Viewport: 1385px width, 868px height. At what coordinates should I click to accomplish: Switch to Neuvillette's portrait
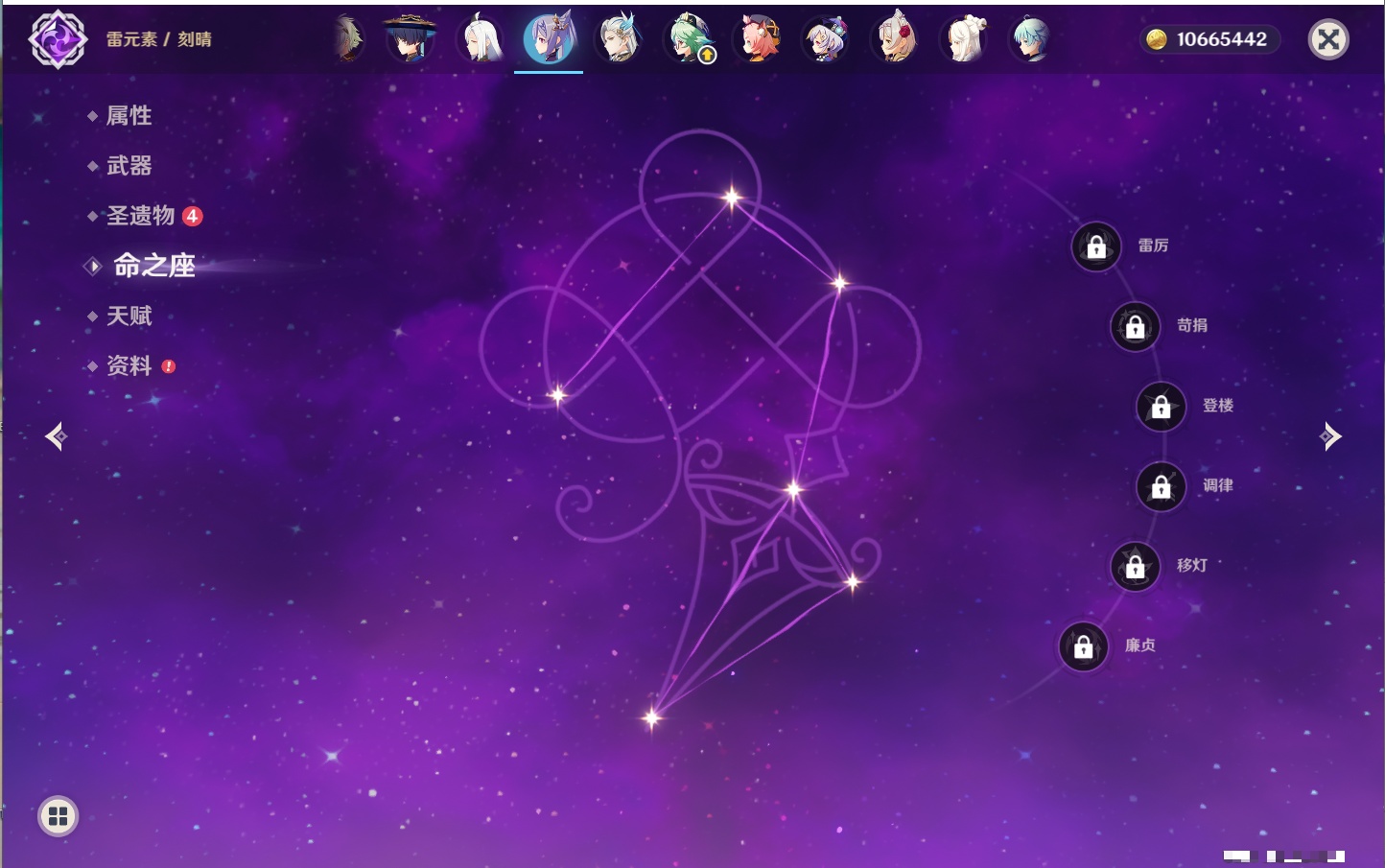point(618,39)
